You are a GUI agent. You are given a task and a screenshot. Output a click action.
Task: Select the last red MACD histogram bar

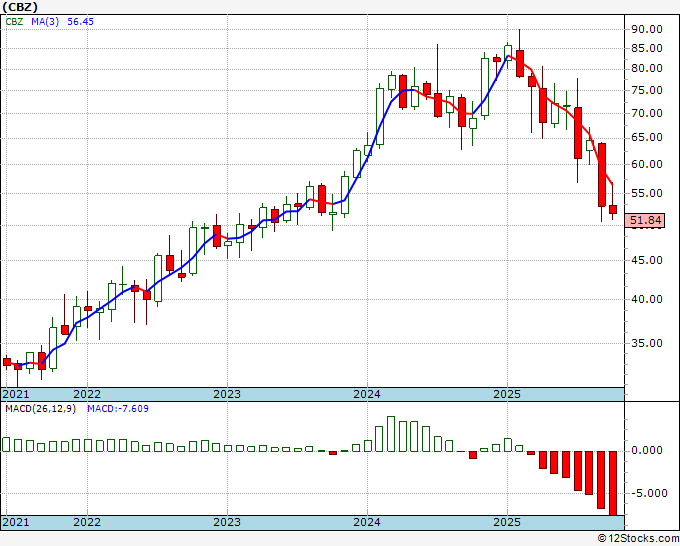point(613,483)
